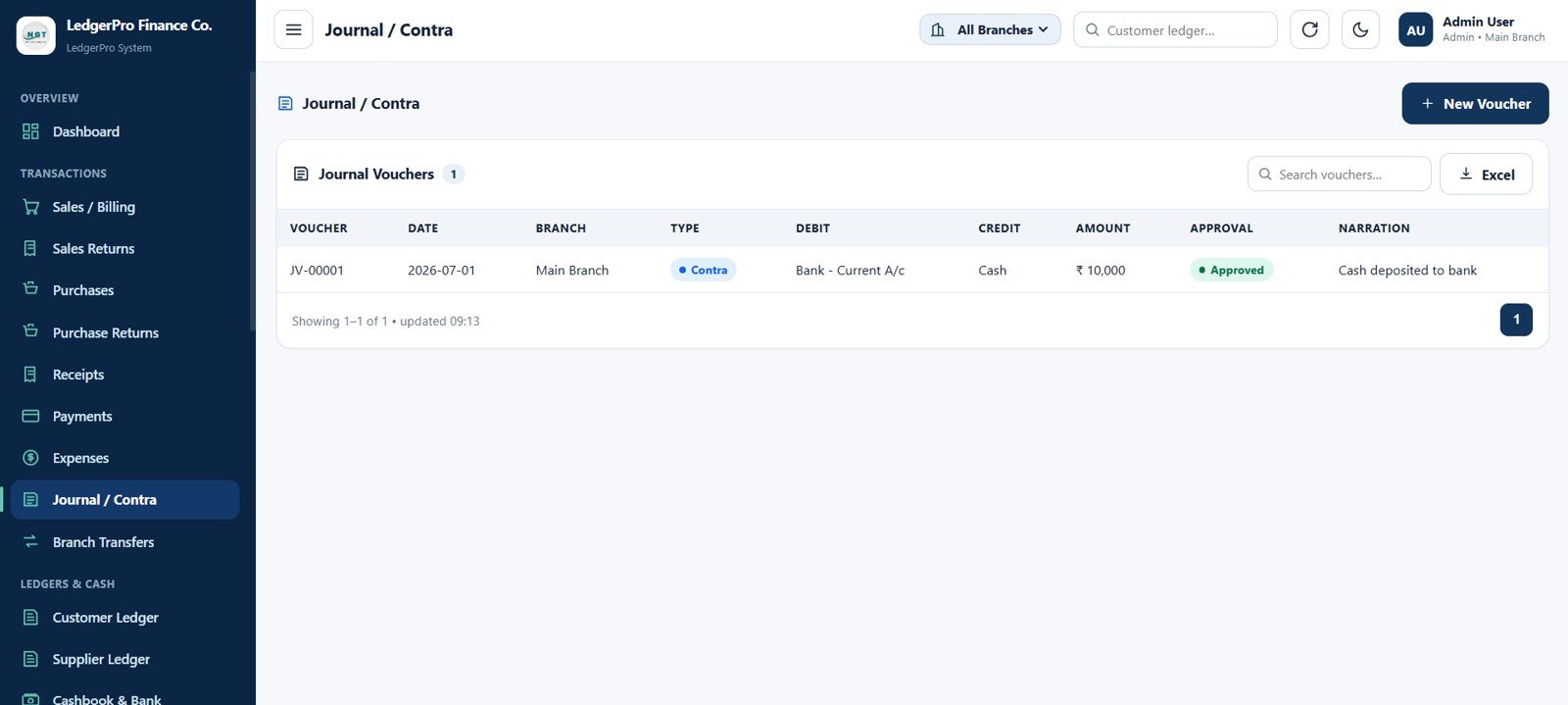
Task: Open Purchase Returns in sidebar
Action: 124,332
